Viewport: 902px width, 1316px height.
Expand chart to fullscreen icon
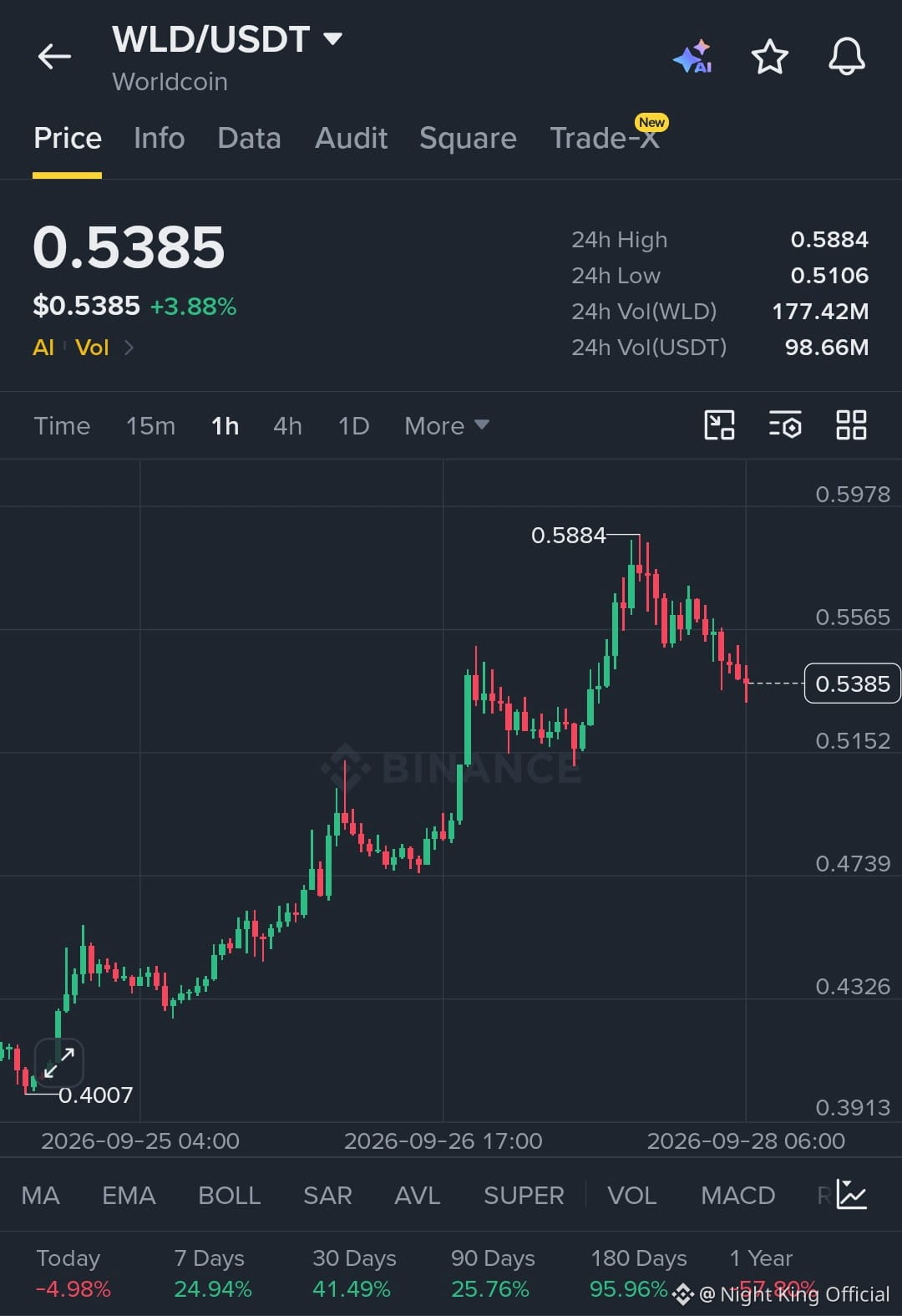pyautogui.click(x=58, y=1063)
